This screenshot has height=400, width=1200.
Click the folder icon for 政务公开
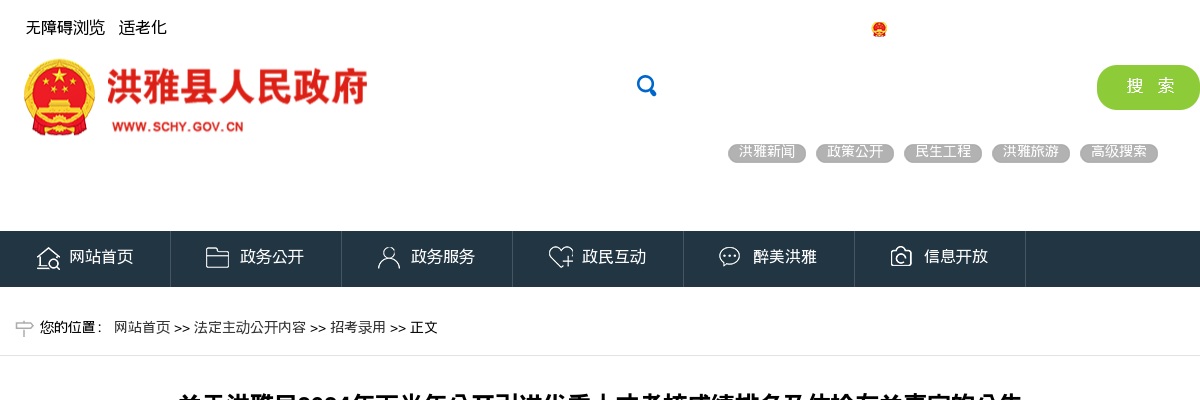(x=217, y=257)
